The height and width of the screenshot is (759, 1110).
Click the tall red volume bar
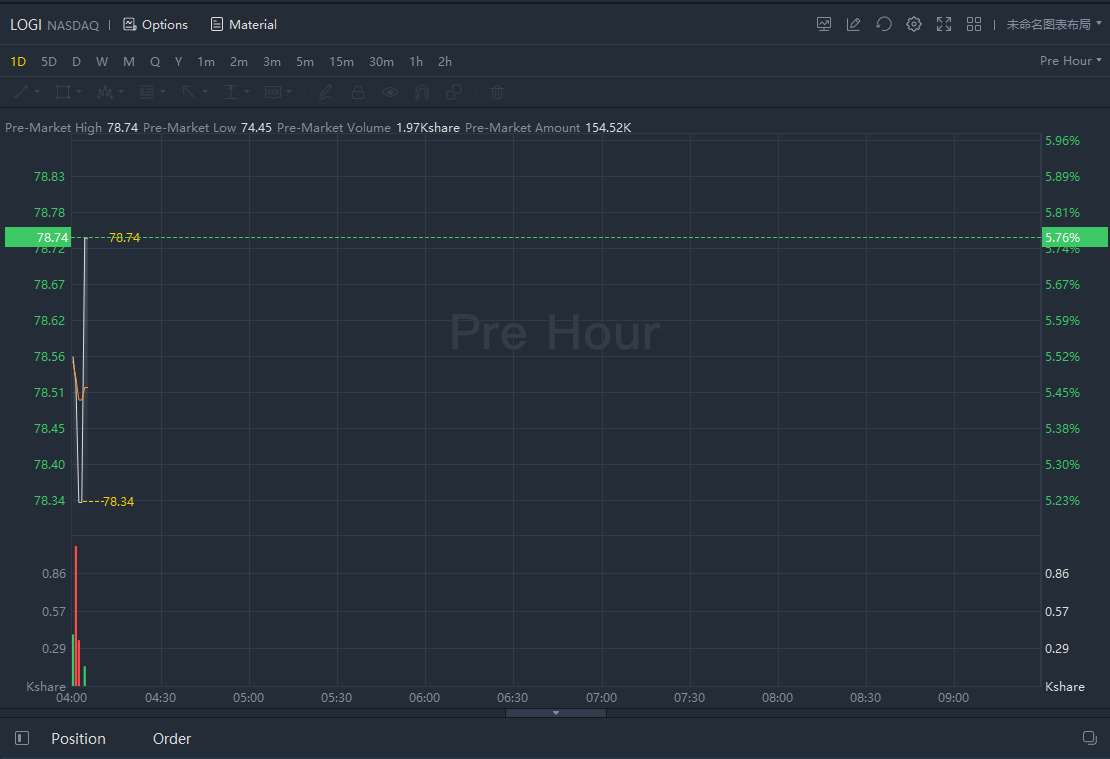[76, 616]
